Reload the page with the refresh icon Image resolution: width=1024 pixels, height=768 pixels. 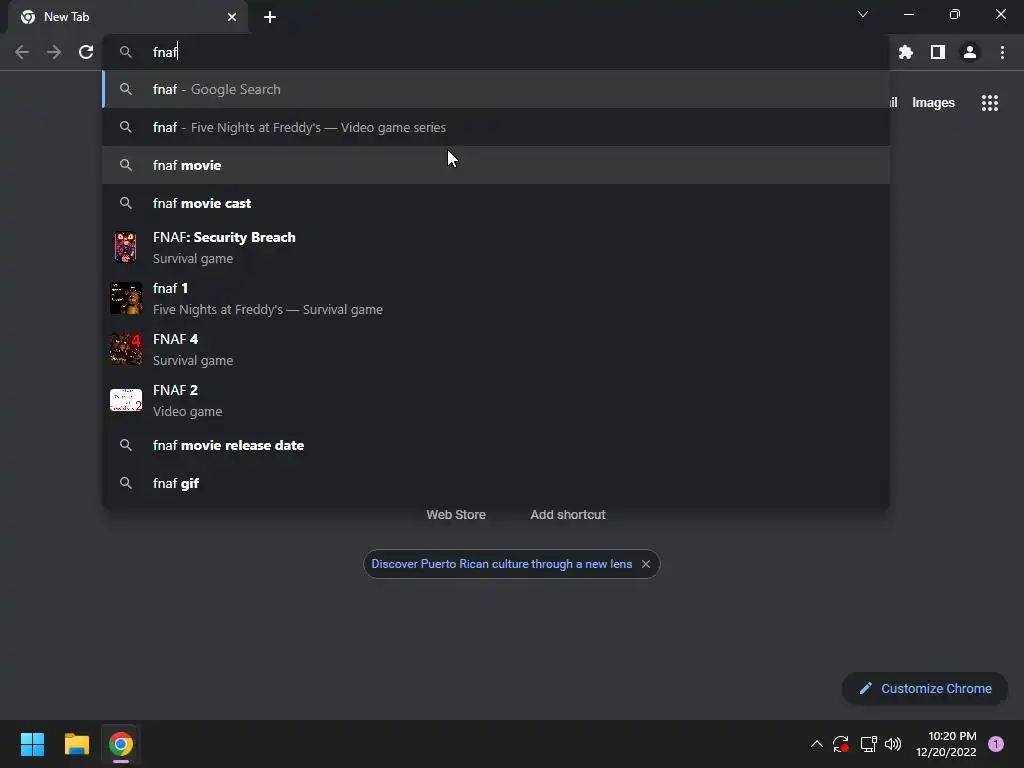(86, 52)
